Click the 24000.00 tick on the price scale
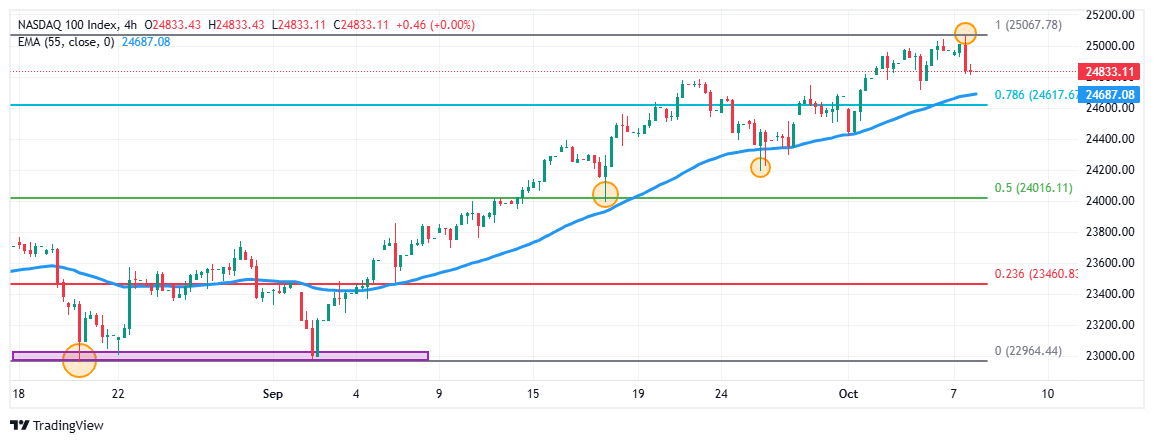Screen dimensions: 1154x443 (x=1110, y=201)
